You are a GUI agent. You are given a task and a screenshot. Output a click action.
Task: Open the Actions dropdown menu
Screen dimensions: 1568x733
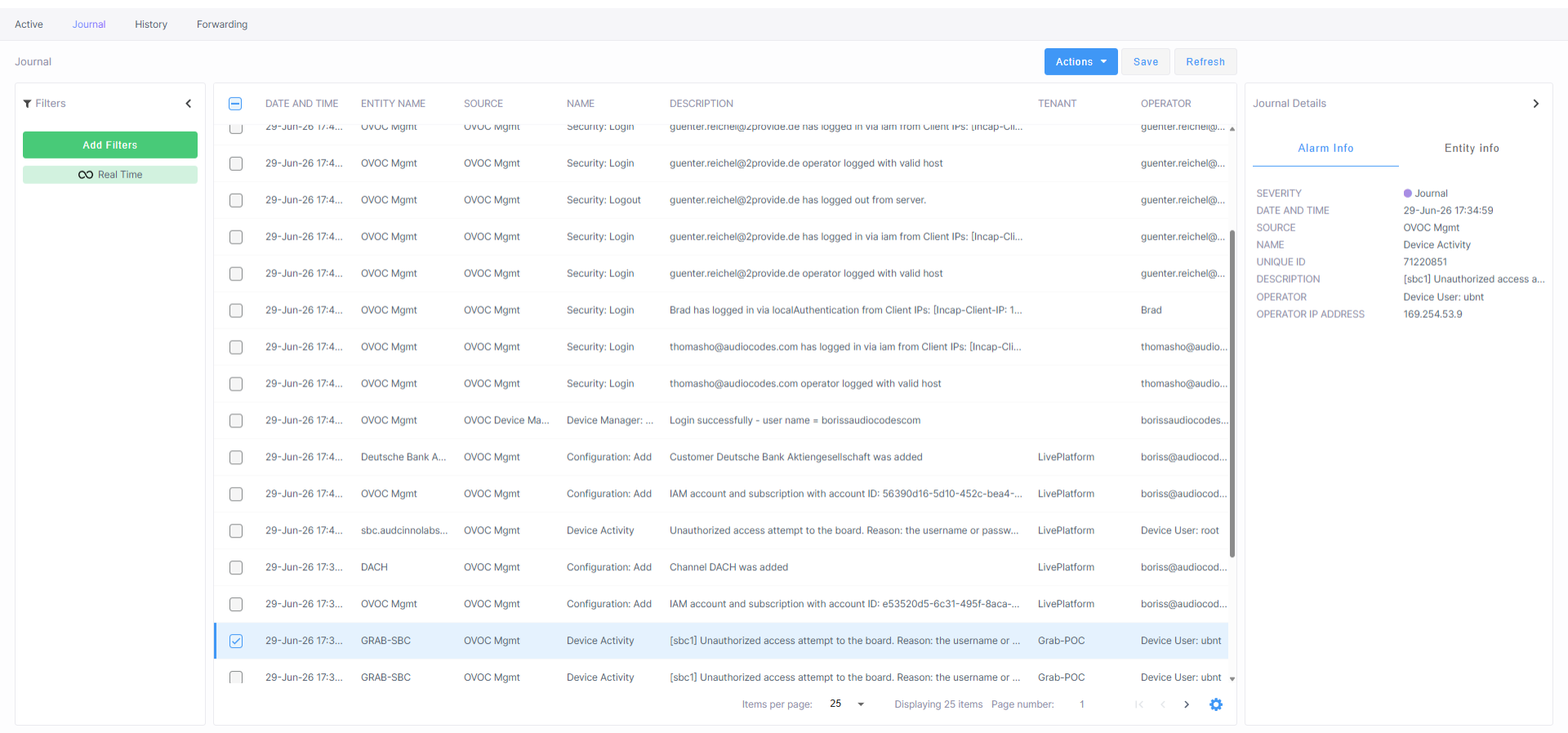[x=1080, y=62]
